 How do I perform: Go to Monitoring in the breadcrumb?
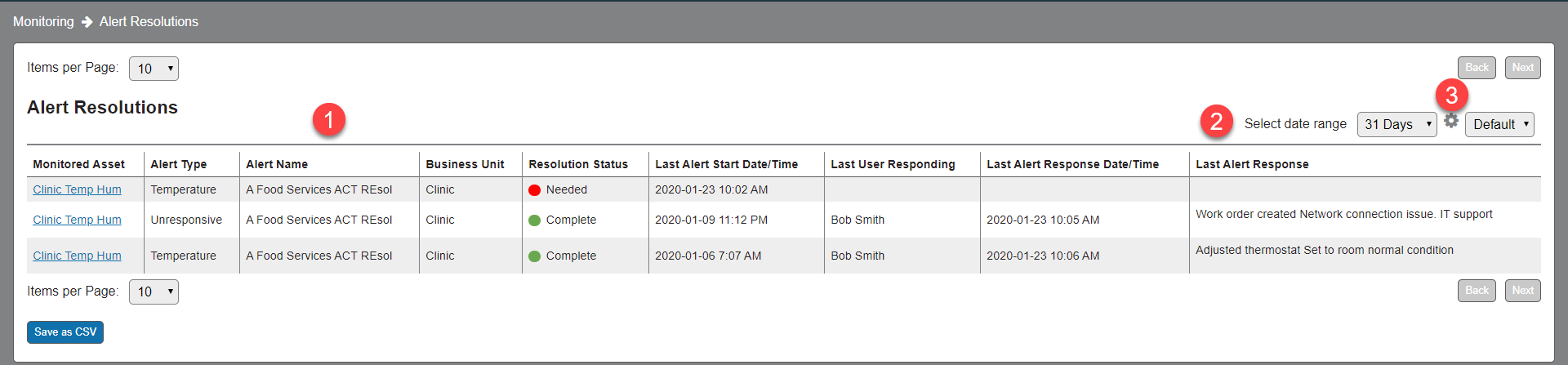(x=43, y=22)
